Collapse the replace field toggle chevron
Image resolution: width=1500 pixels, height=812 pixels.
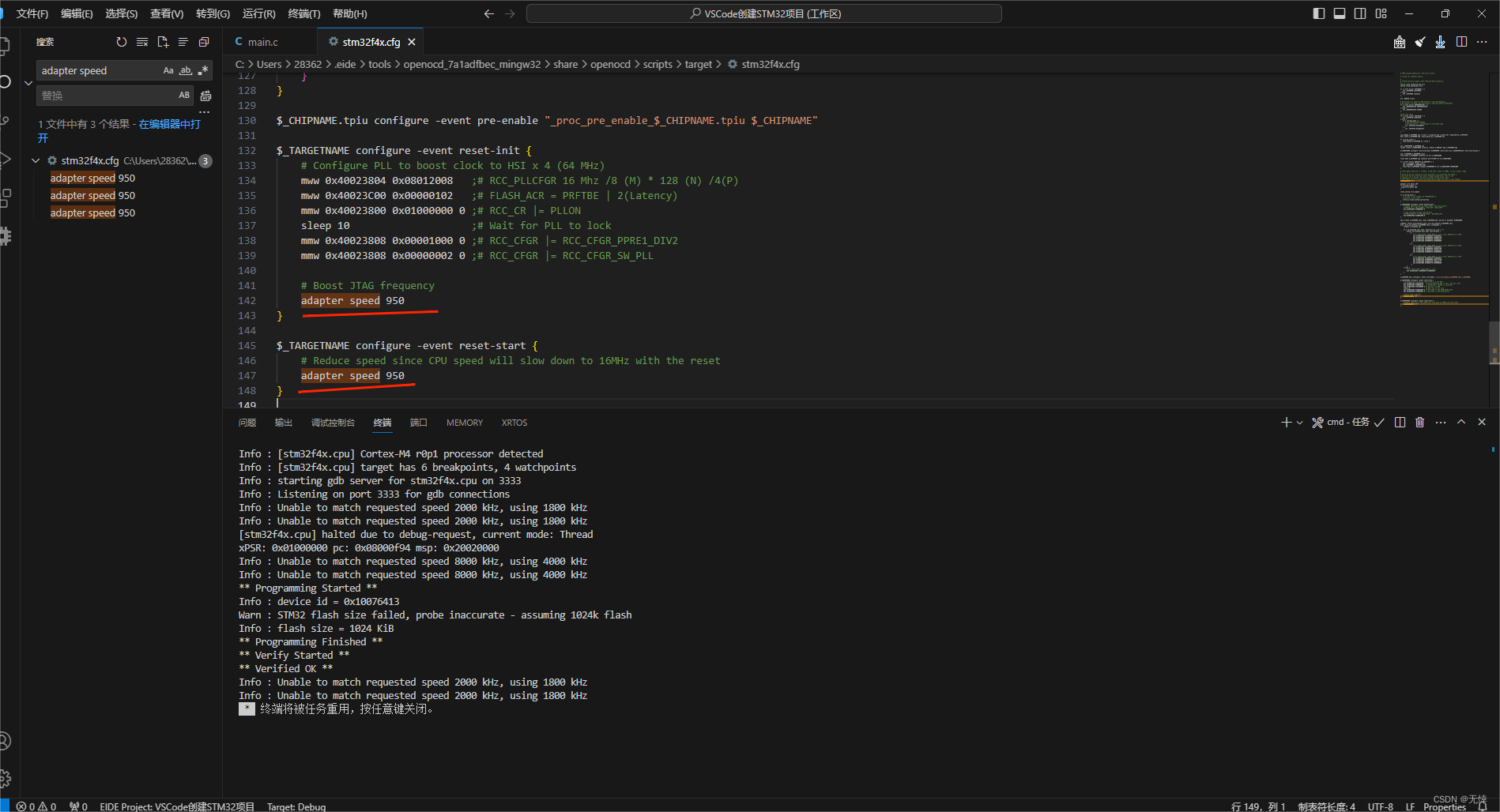28,83
